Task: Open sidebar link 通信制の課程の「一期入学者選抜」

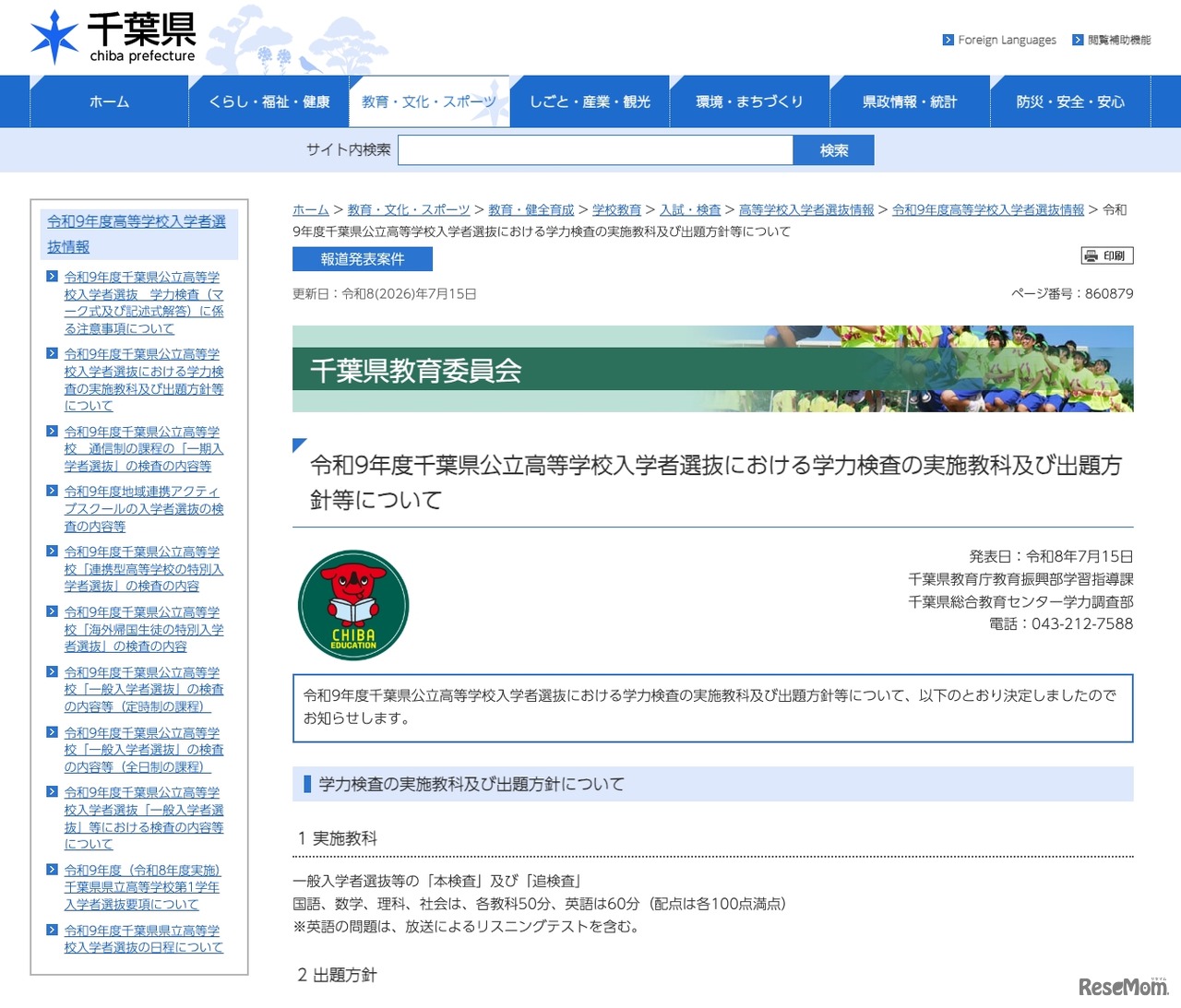Action: pos(144,448)
